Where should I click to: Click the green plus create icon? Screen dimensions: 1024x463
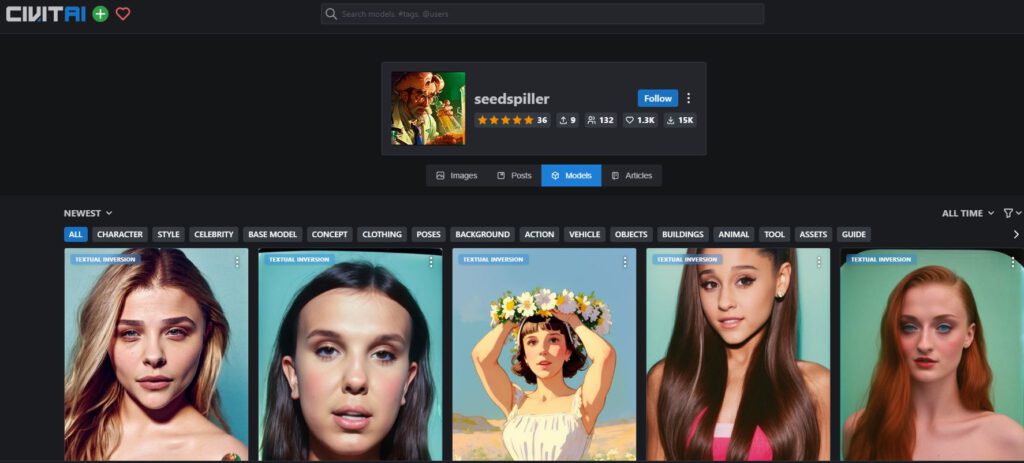coord(100,14)
